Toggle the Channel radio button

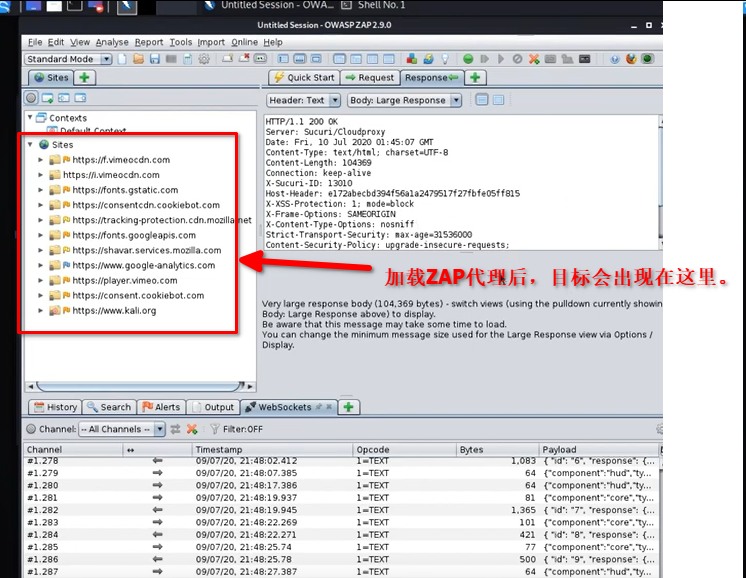tap(31, 429)
